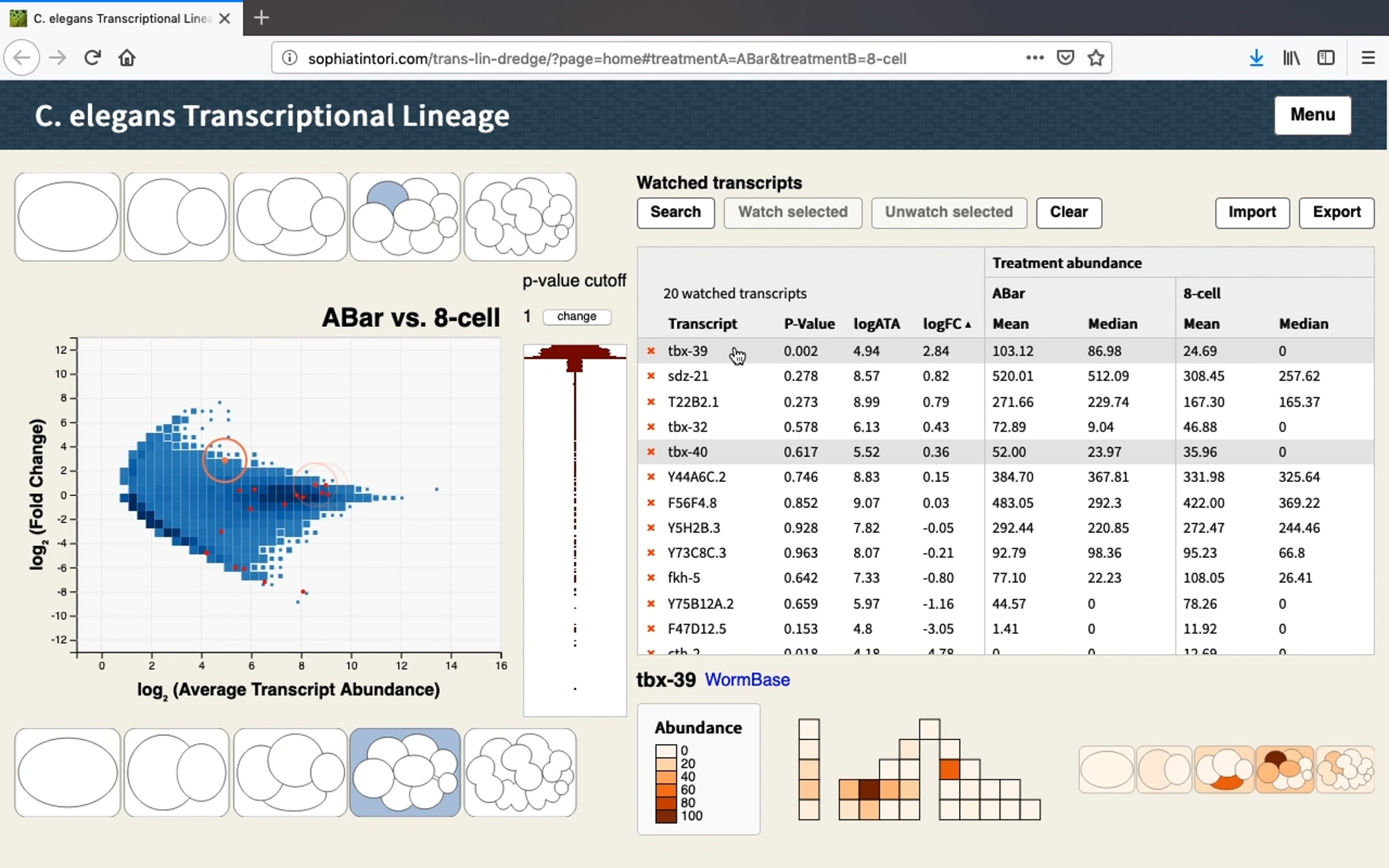Toggle the sidebar view icon

point(1326,58)
